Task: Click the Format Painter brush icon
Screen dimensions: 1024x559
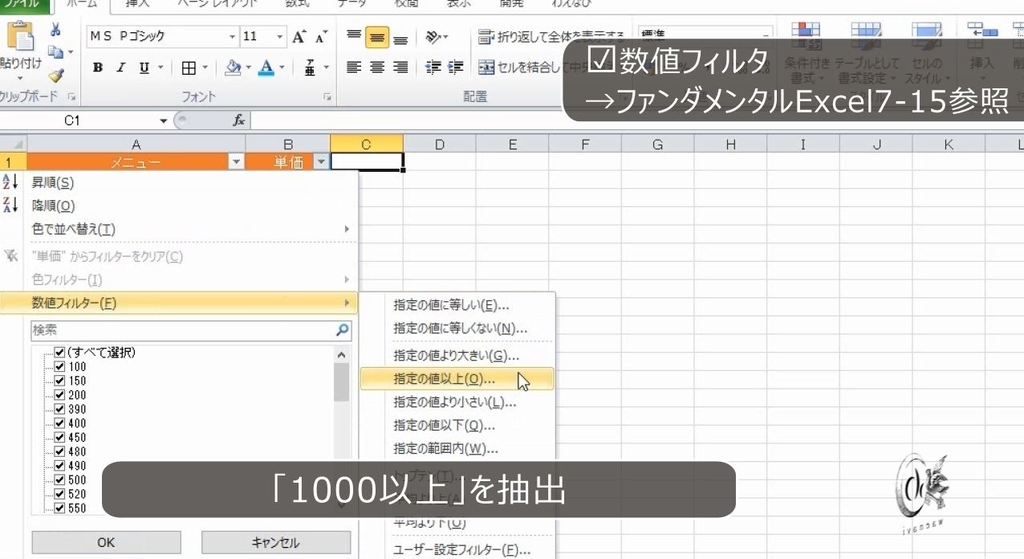Action: (56, 76)
